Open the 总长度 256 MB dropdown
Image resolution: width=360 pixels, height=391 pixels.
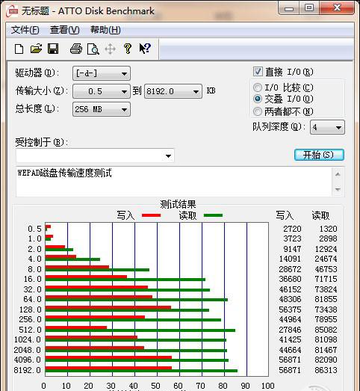(101, 109)
